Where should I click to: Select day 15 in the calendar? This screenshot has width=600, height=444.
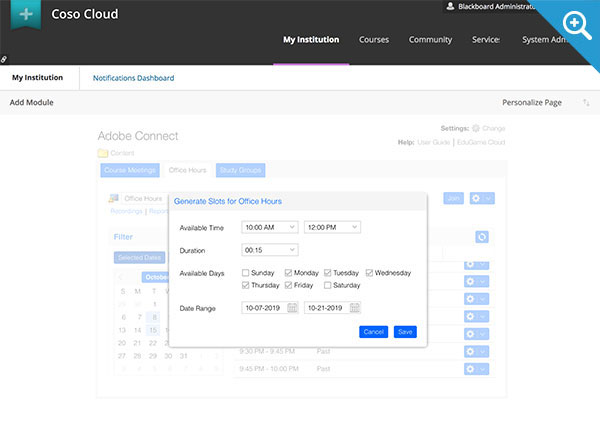click(153, 330)
